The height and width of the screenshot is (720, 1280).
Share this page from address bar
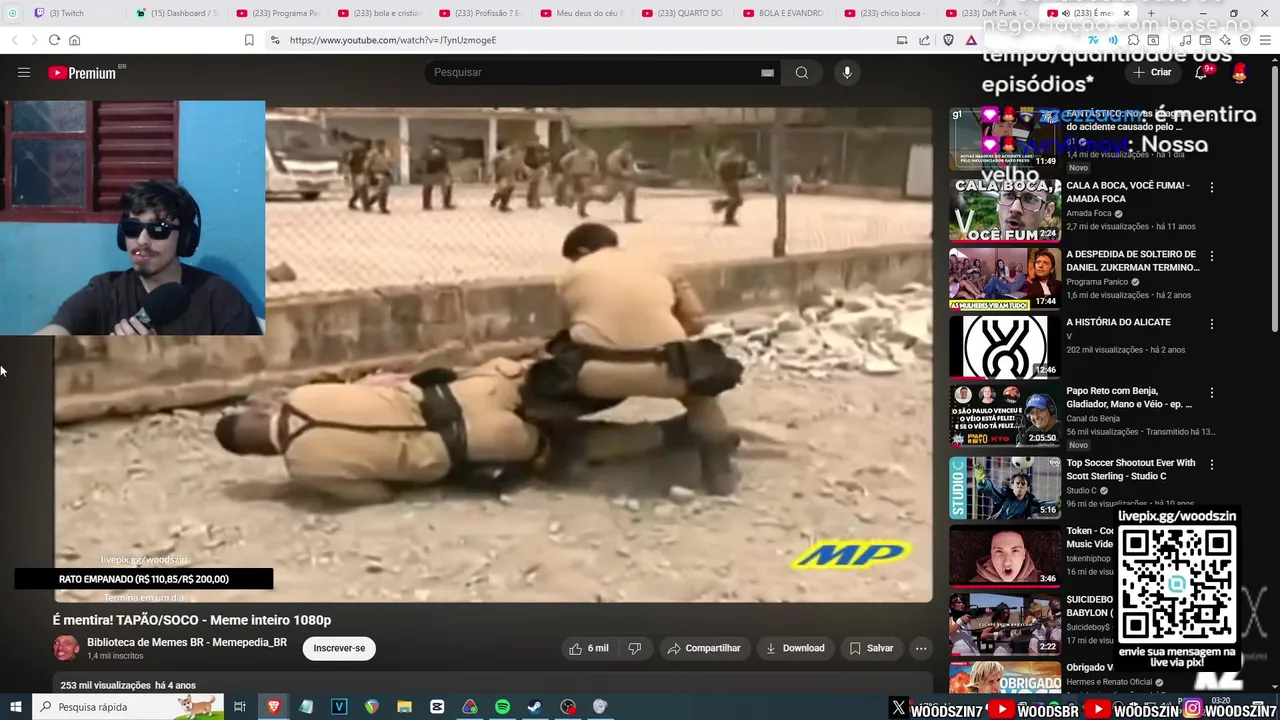coord(924,40)
